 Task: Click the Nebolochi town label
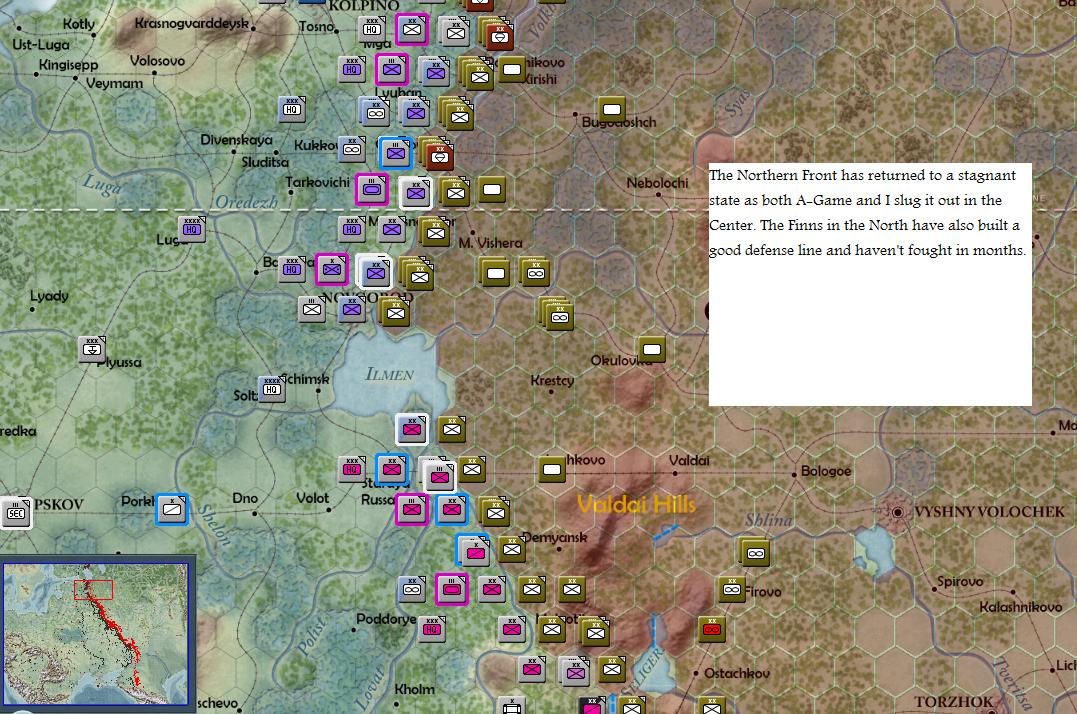tap(657, 183)
